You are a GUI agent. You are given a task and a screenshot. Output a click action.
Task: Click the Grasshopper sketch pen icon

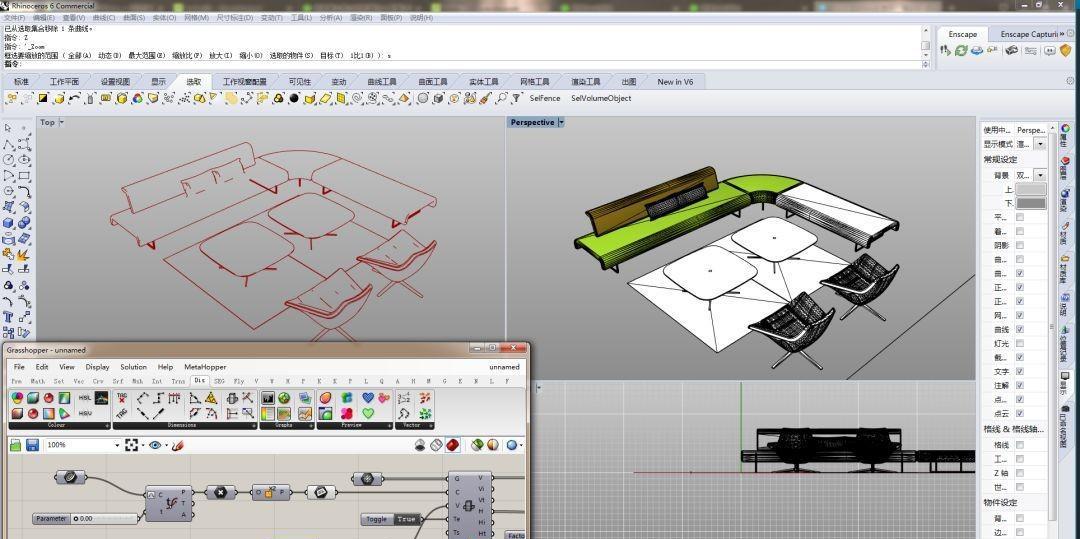[x=178, y=446]
